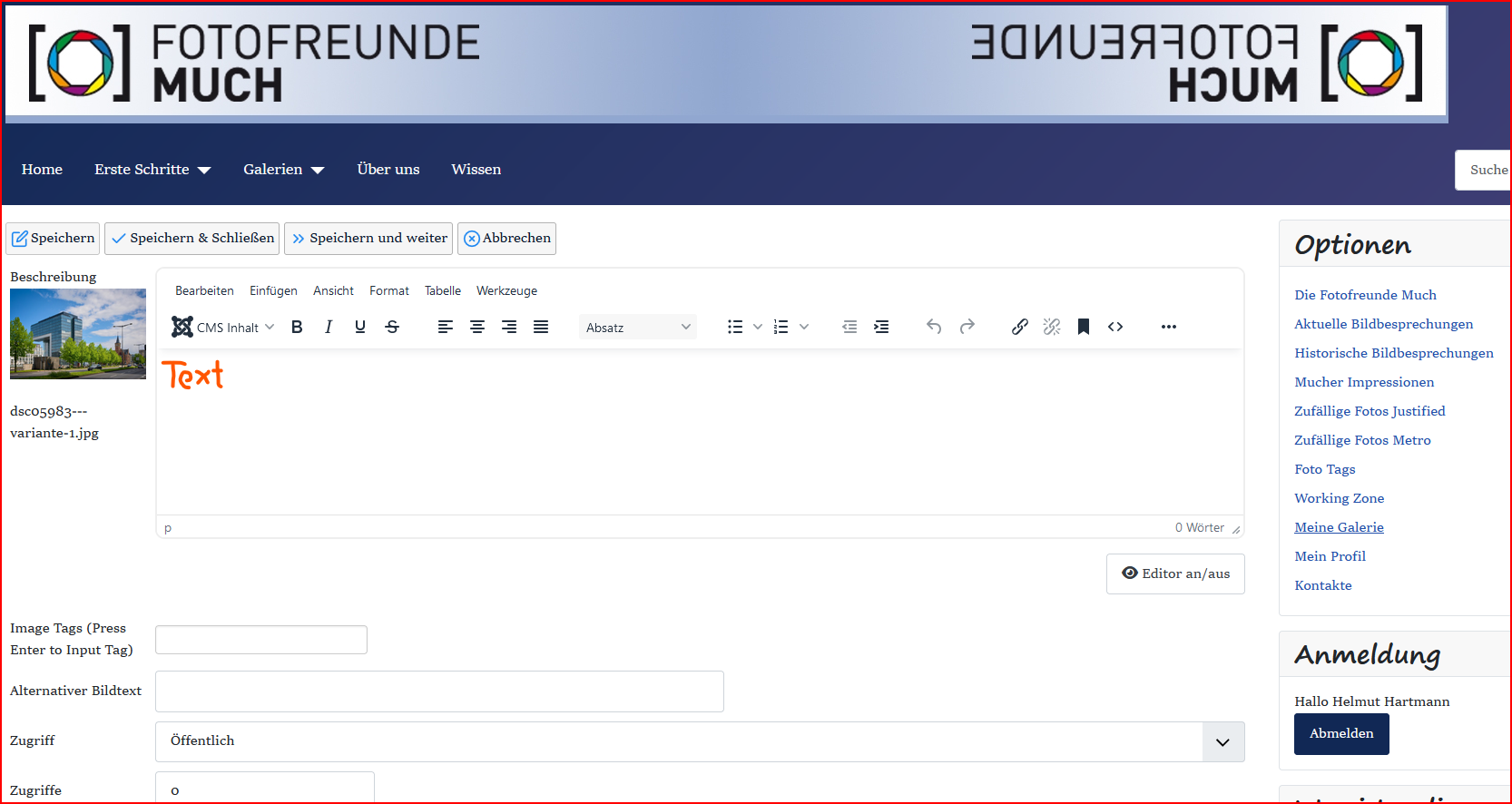Click Speichern & Schließen button
The width and height of the screenshot is (1512, 804).
pos(192,239)
